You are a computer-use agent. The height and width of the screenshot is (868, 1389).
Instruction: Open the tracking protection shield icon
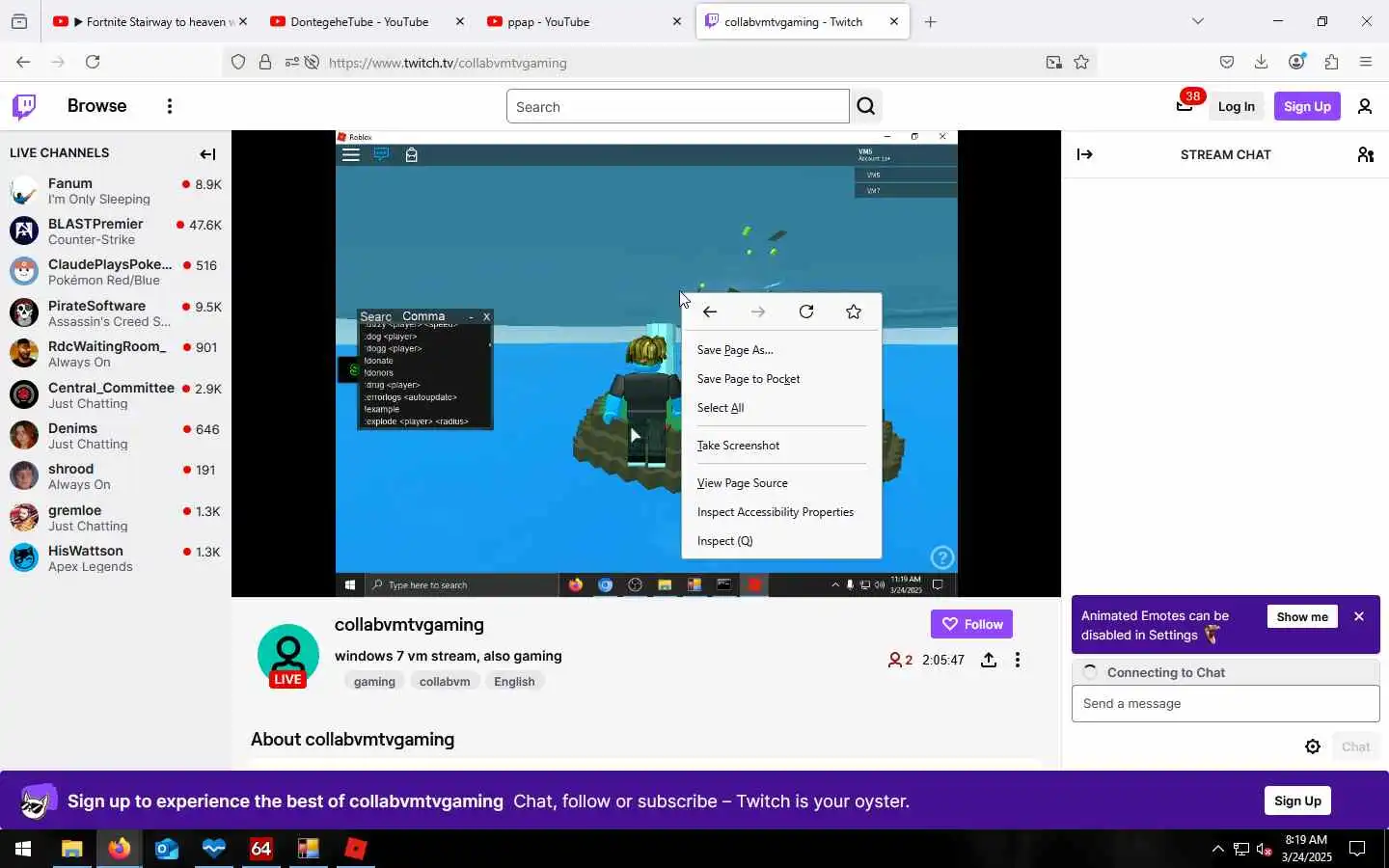coord(238,63)
